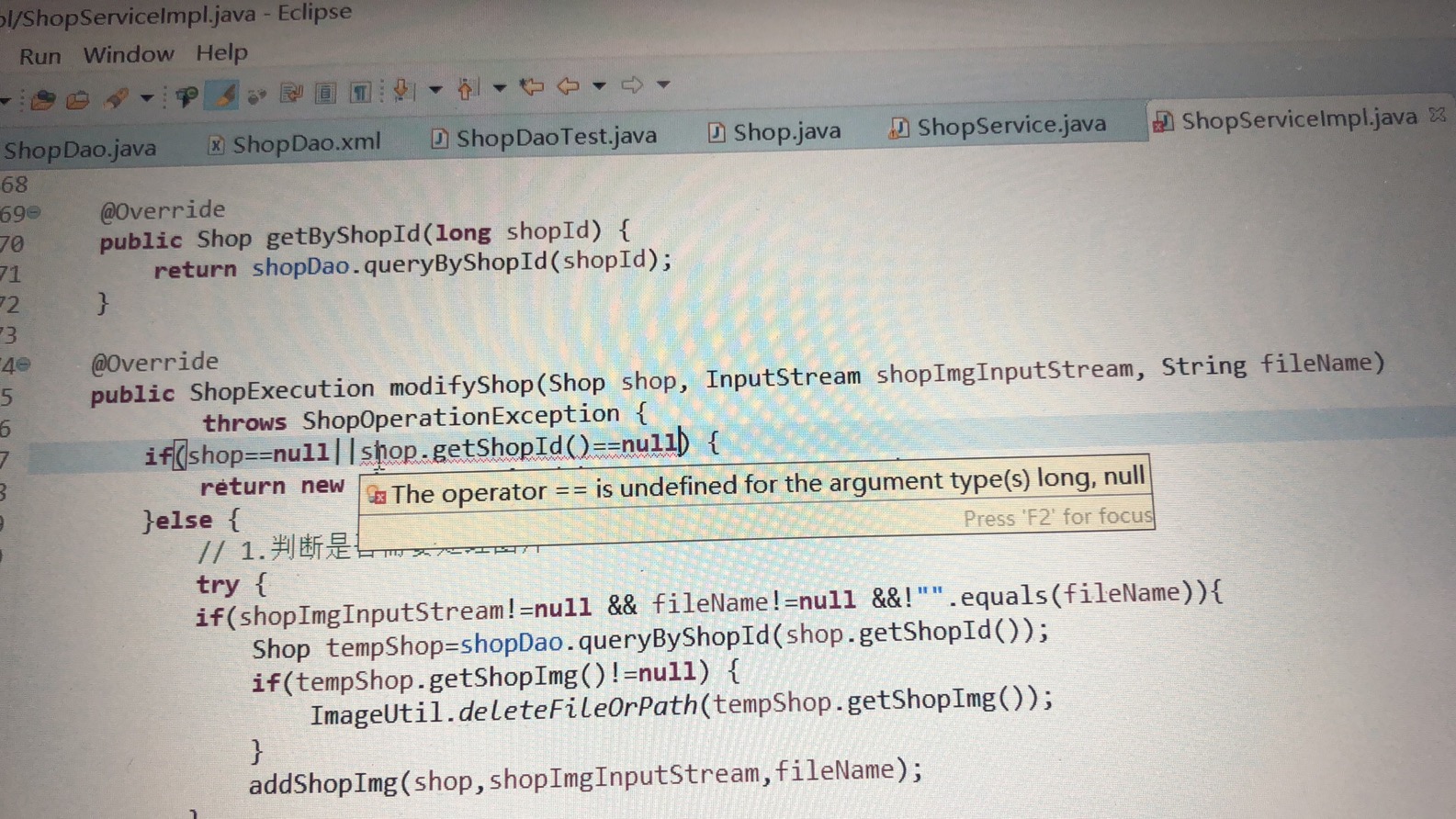Click the Forward navigation arrow icon
The image size is (1456, 819).
(632, 85)
